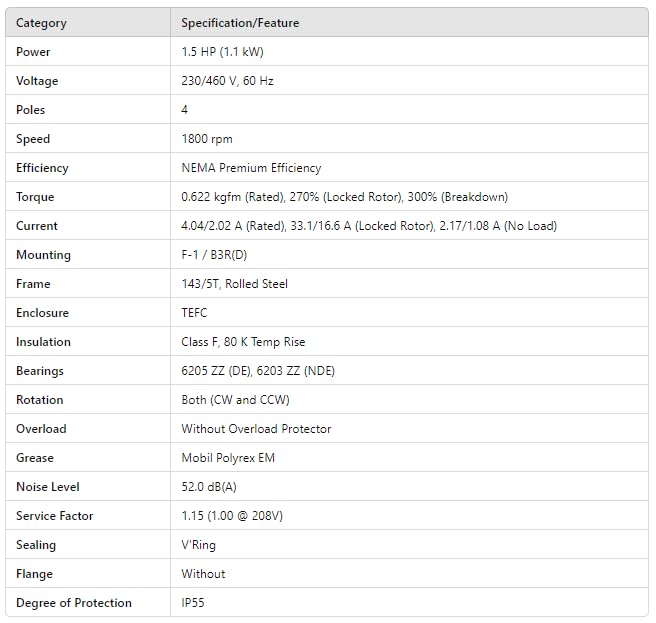The width and height of the screenshot is (656, 623).
Task: Click the 1.5 HP (1.1 kW) value
Action: click(x=222, y=52)
